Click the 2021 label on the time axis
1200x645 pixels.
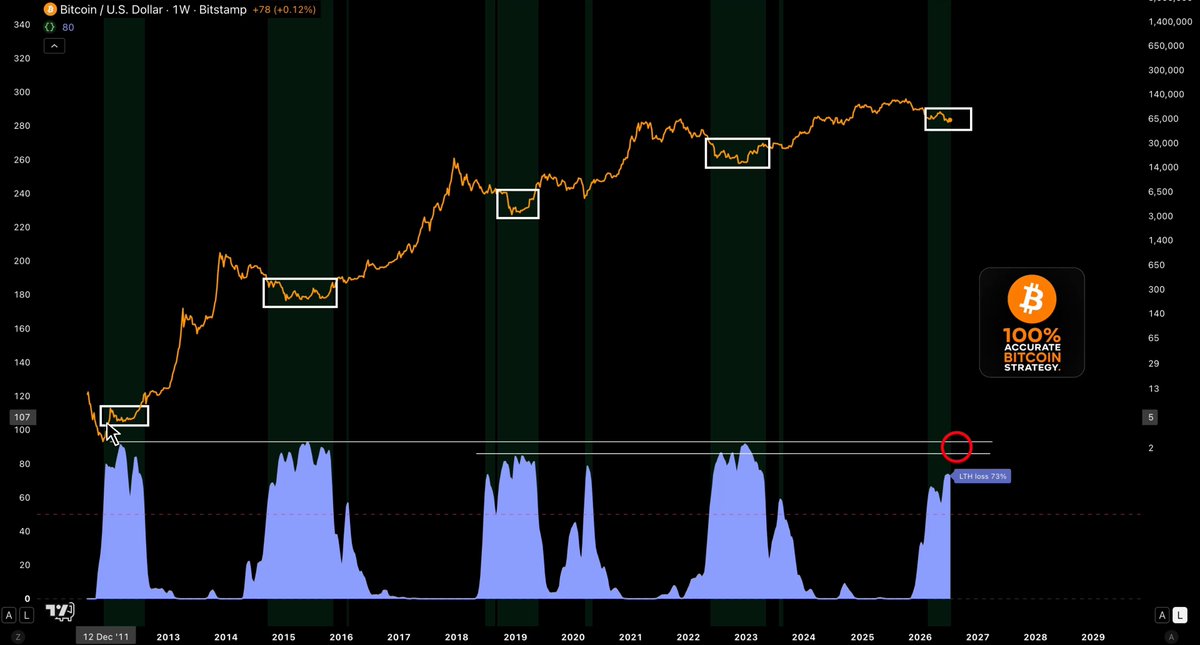[631, 636]
